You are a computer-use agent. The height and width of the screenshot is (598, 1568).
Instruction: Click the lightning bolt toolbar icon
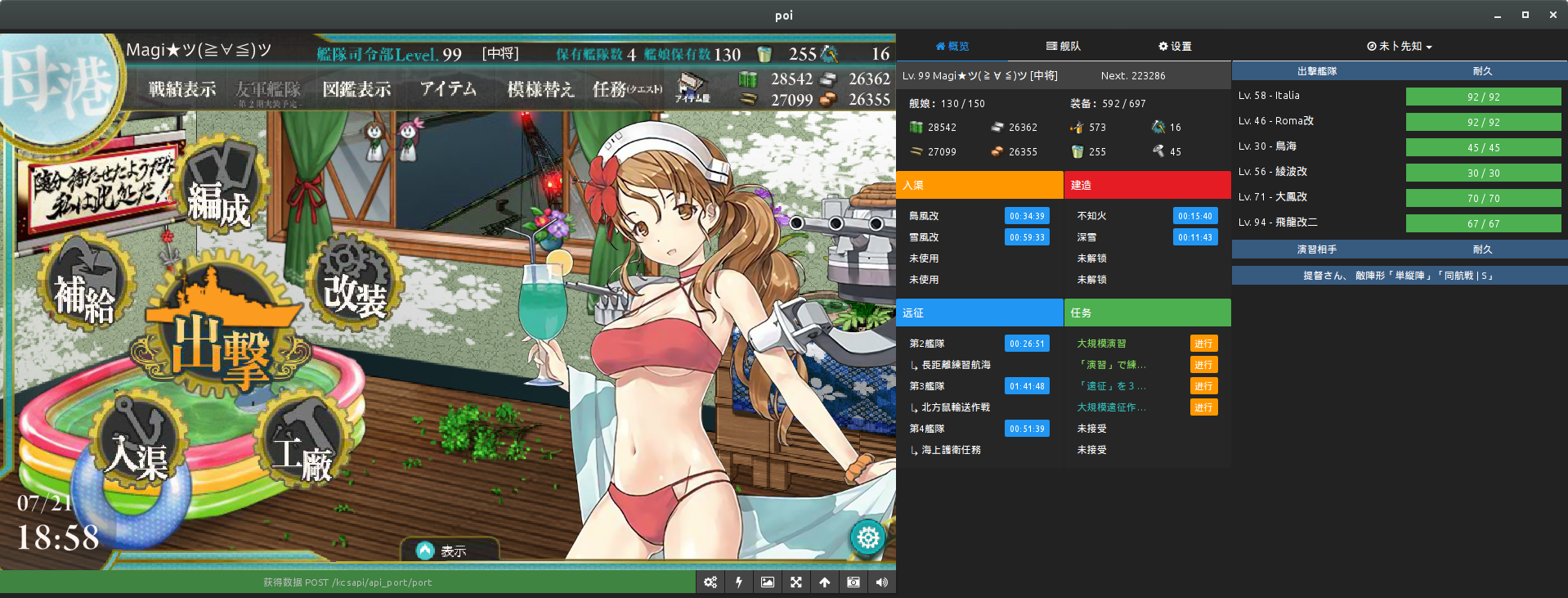(x=739, y=582)
